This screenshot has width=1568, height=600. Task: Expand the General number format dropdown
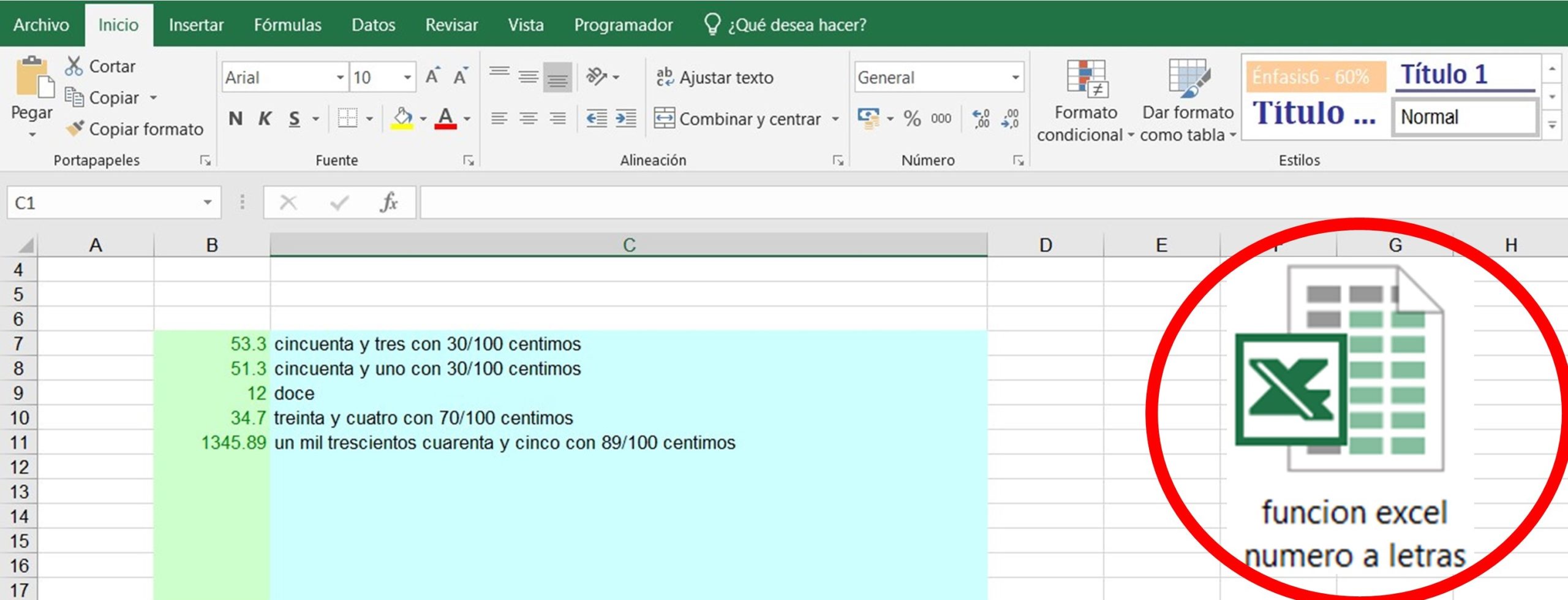coord(1015,77)
